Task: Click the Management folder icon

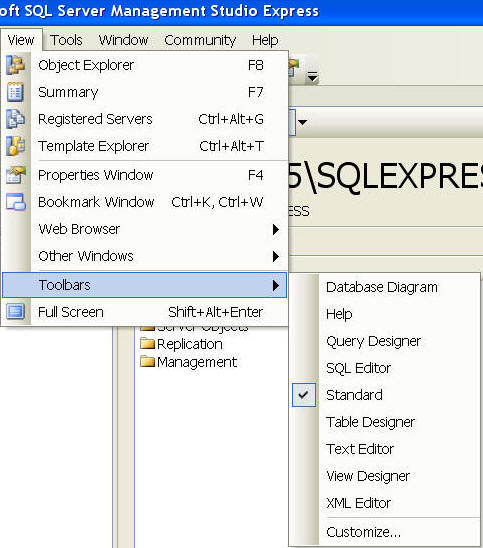Action: pyautogui.click(x=147, y=361)
